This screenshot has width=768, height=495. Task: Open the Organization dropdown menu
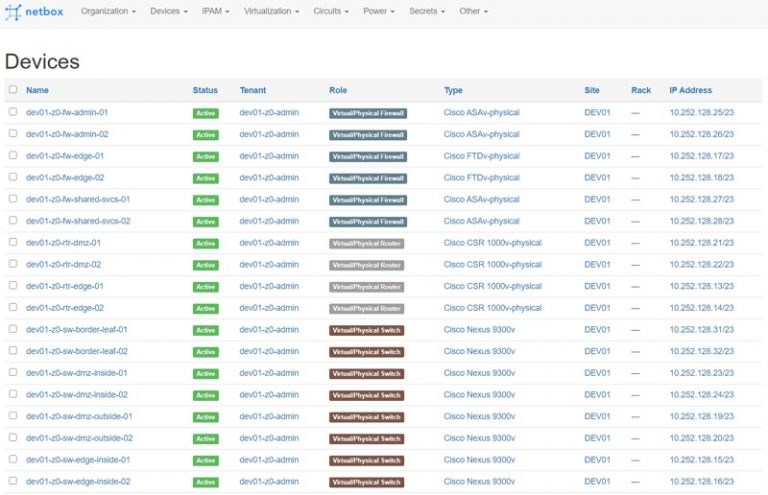pos(108,11)
